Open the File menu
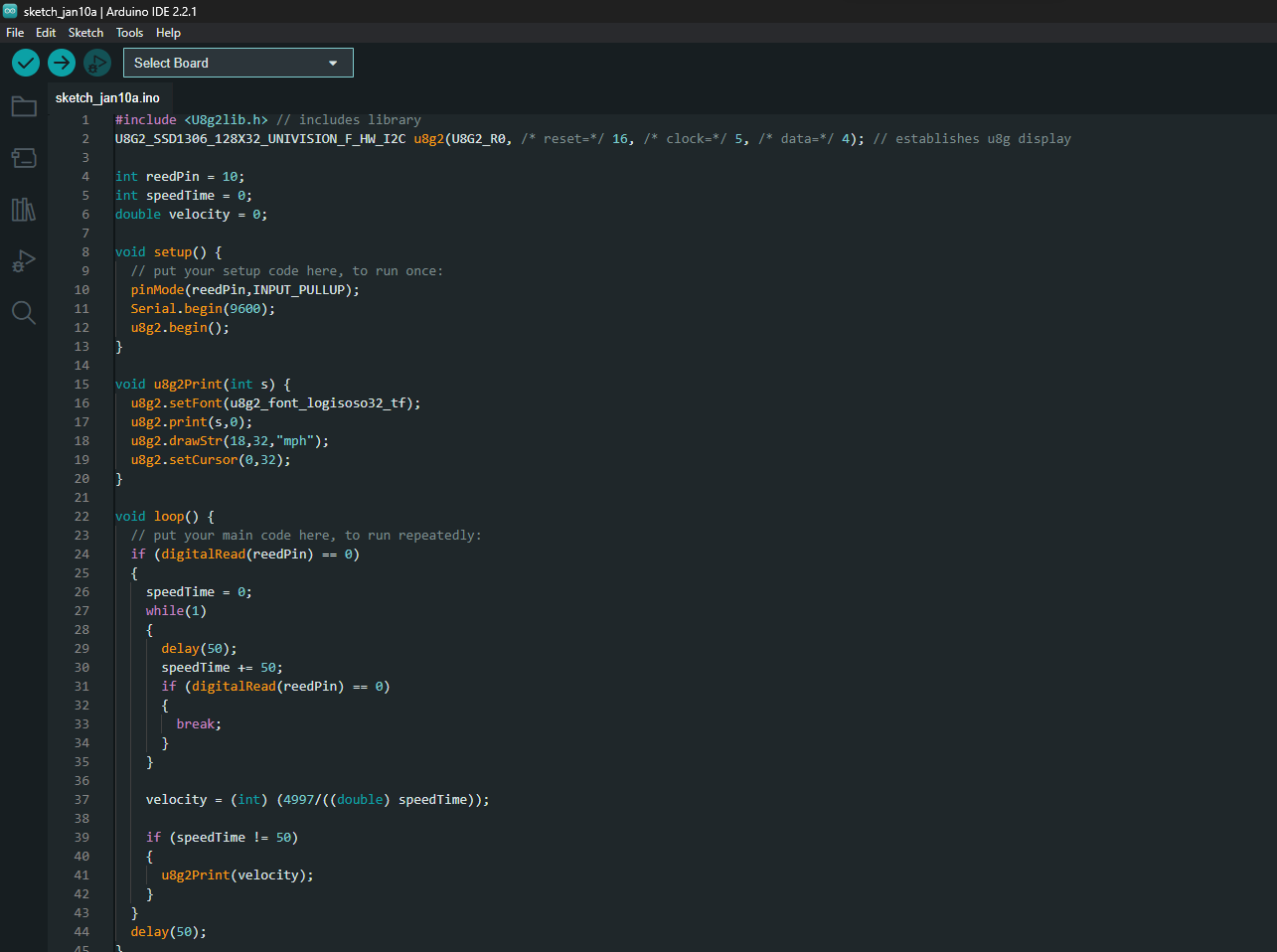 pyautogui.click(x=15, y=33)
